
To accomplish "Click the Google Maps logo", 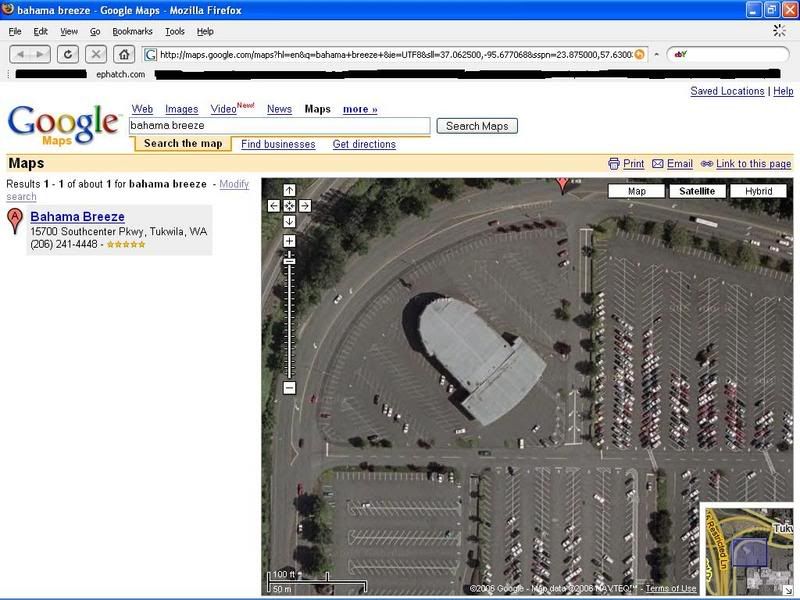I will pos(63,125).
